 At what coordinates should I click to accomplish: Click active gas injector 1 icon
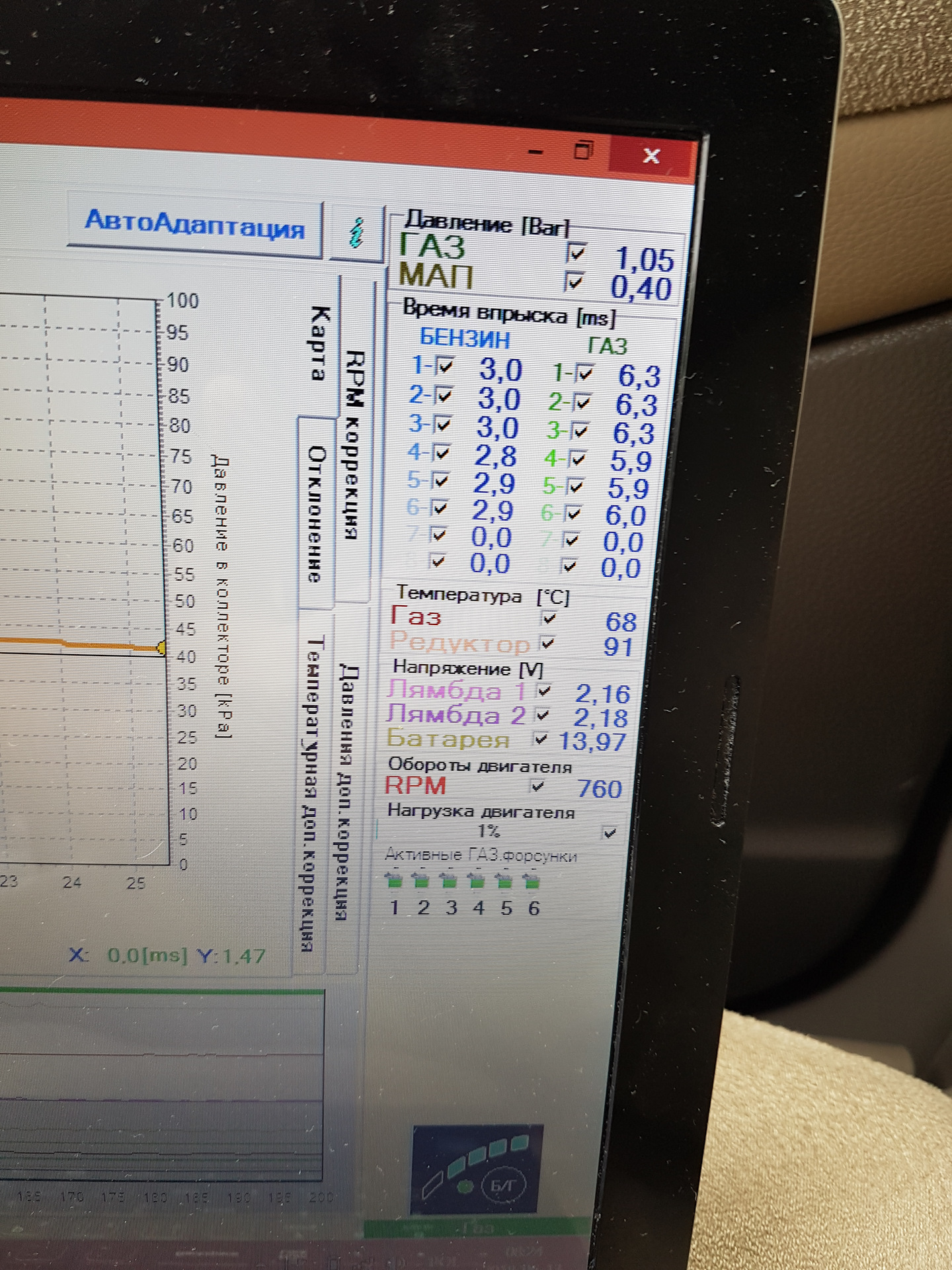394,880
